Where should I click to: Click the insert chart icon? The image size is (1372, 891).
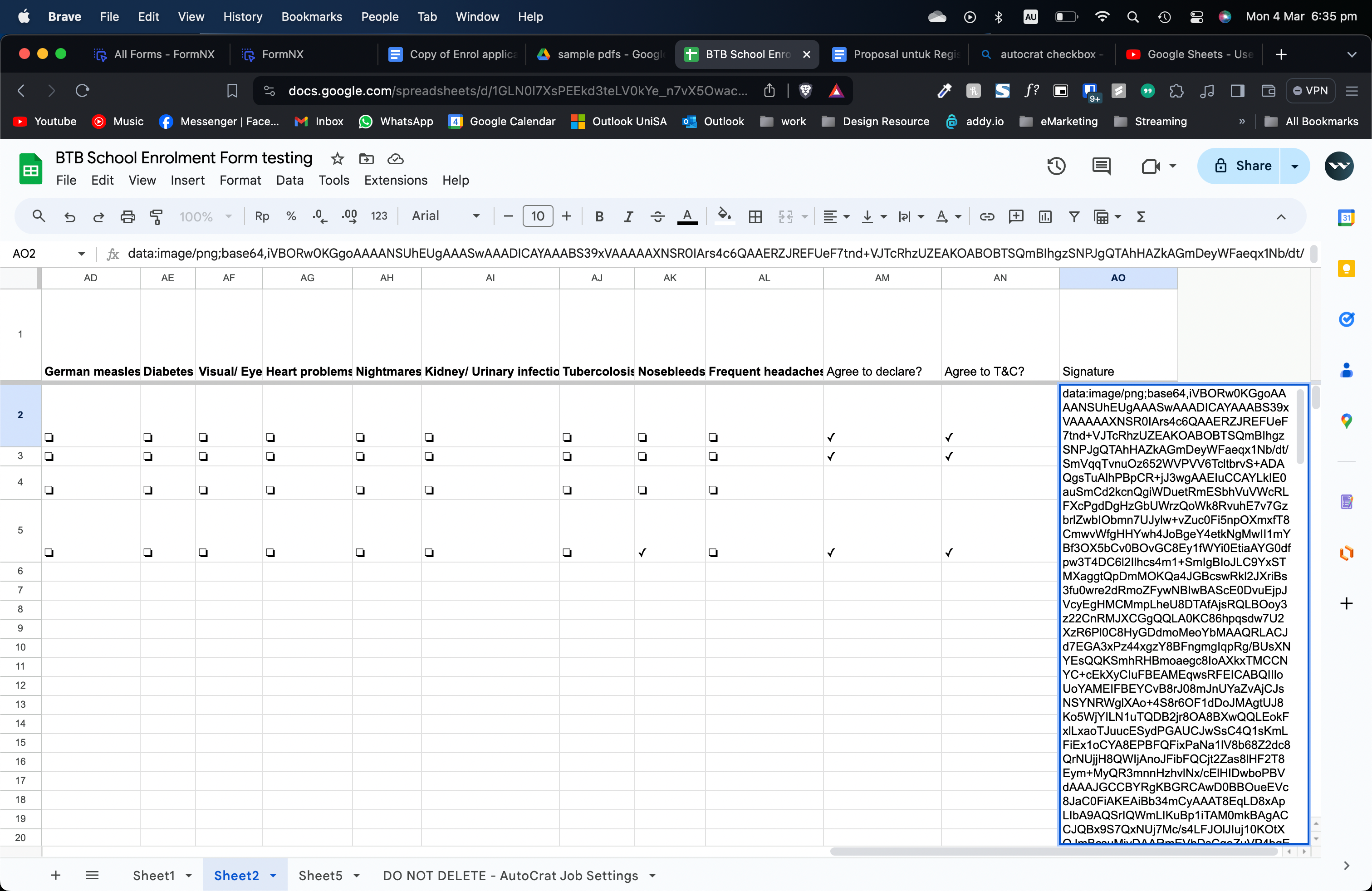point(1044,217)
